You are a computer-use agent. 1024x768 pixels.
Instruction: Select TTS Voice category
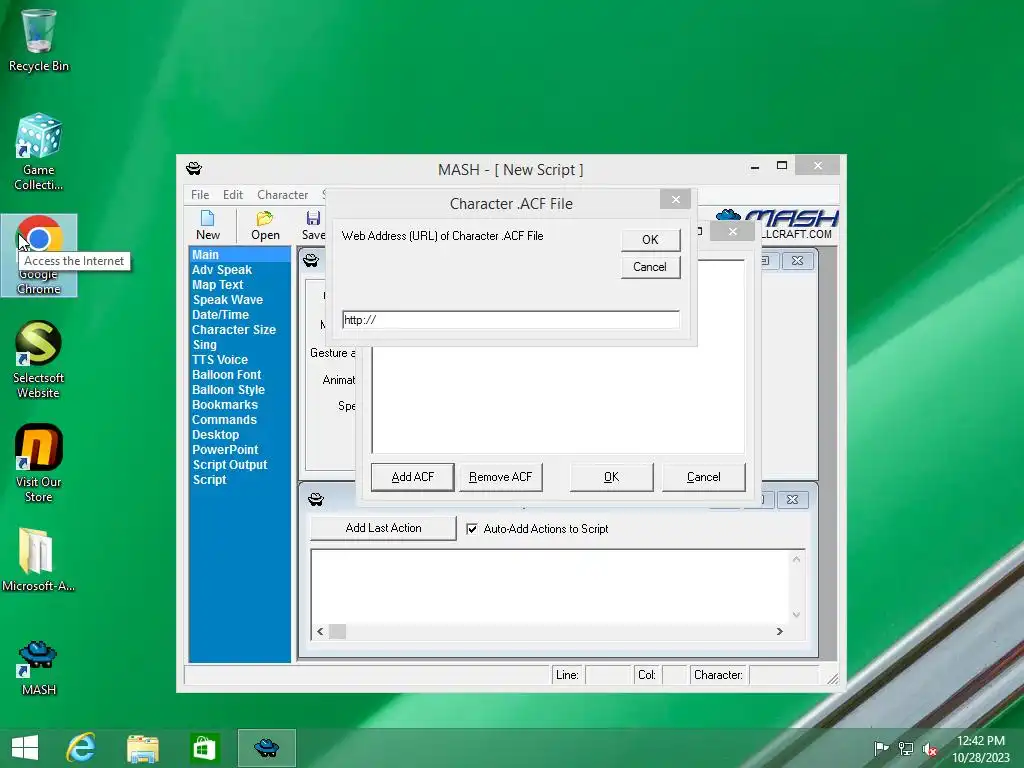(x=240, y=360)
